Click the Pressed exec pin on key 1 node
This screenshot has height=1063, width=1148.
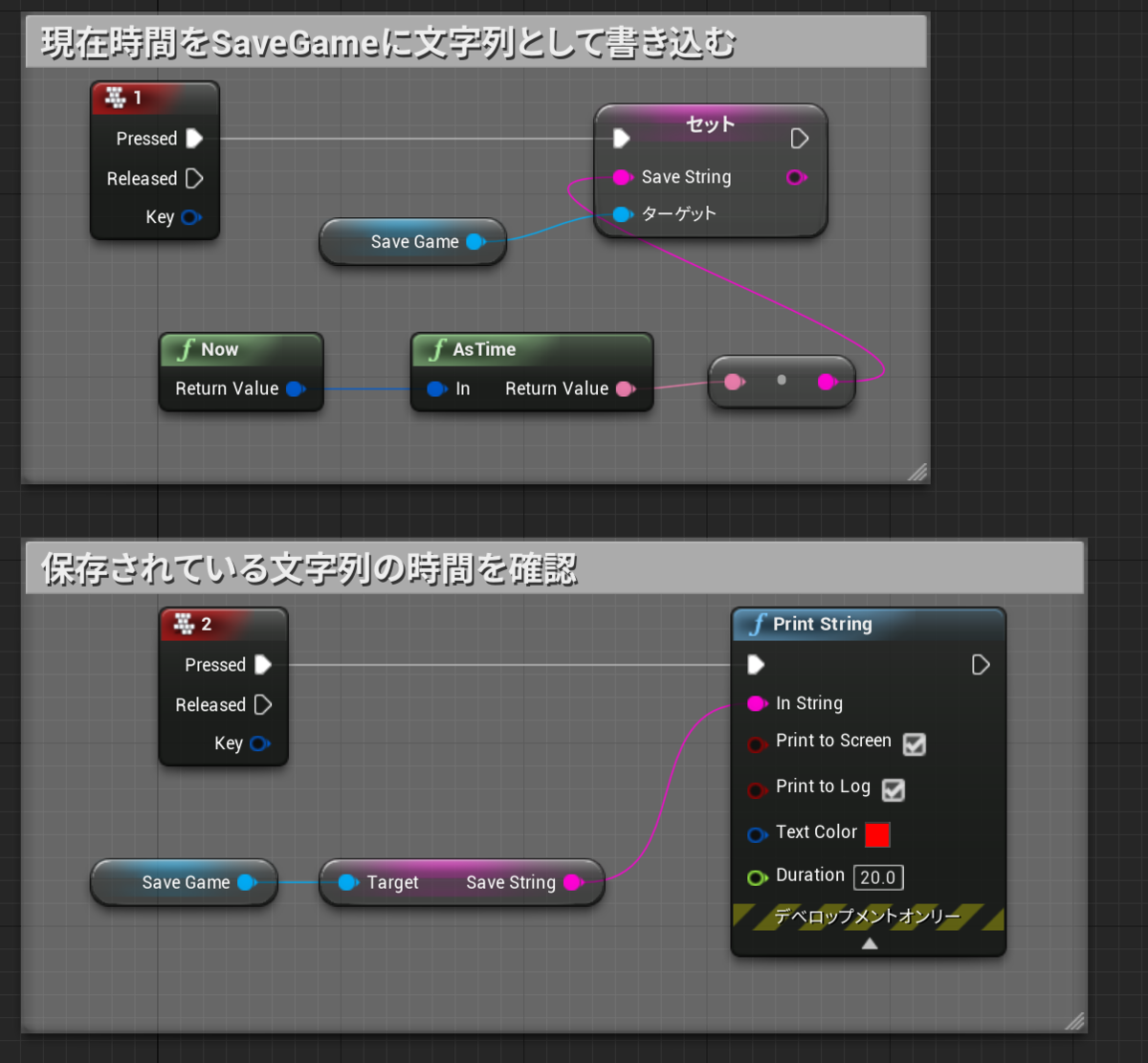pos(194,139)
